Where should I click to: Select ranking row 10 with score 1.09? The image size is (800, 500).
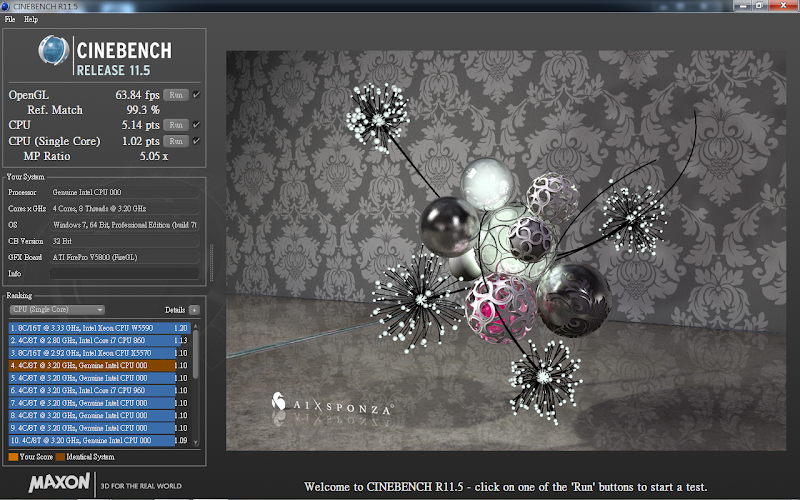[x=99, y=440]
